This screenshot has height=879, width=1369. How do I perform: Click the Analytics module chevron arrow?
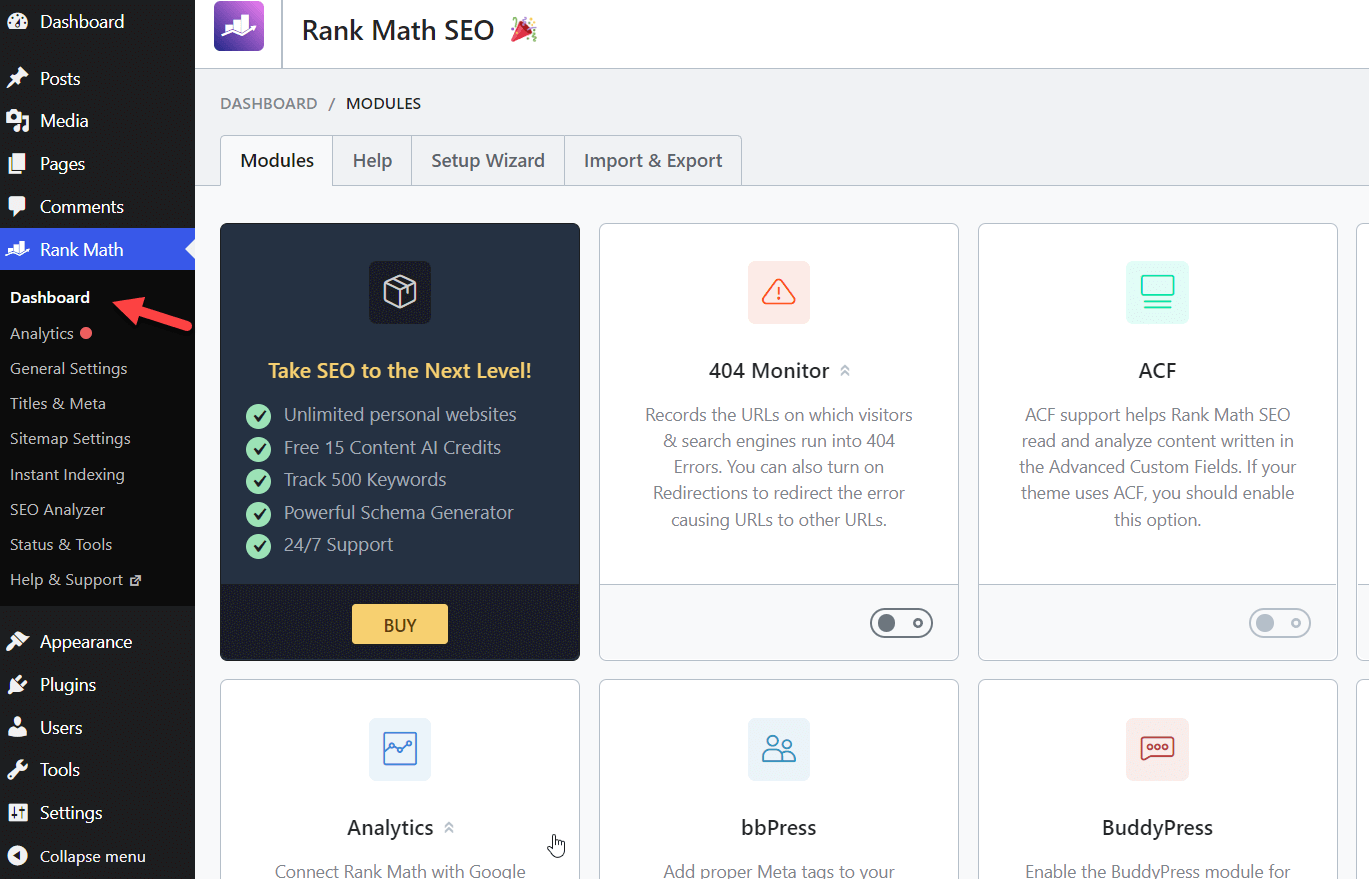pos(450,827)
